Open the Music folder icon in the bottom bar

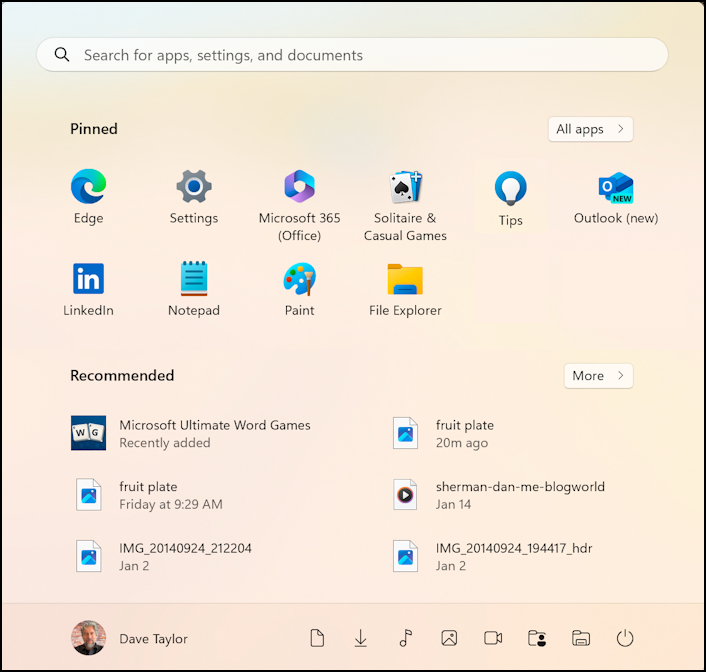[405, 638]
